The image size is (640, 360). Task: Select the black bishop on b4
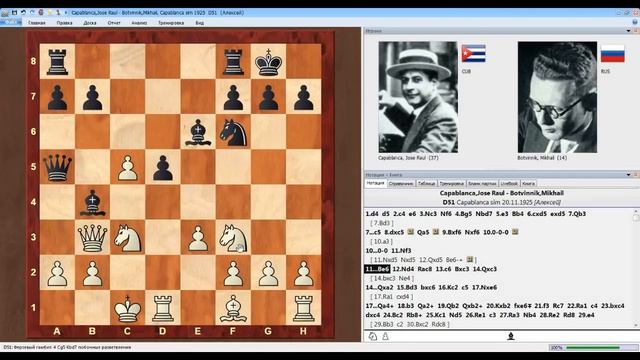92,202
